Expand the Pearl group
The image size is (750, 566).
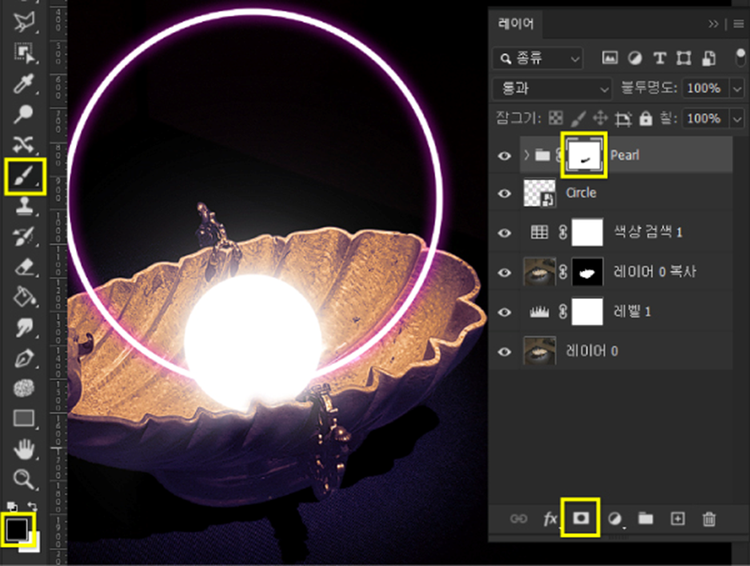[x=526, y=155]
